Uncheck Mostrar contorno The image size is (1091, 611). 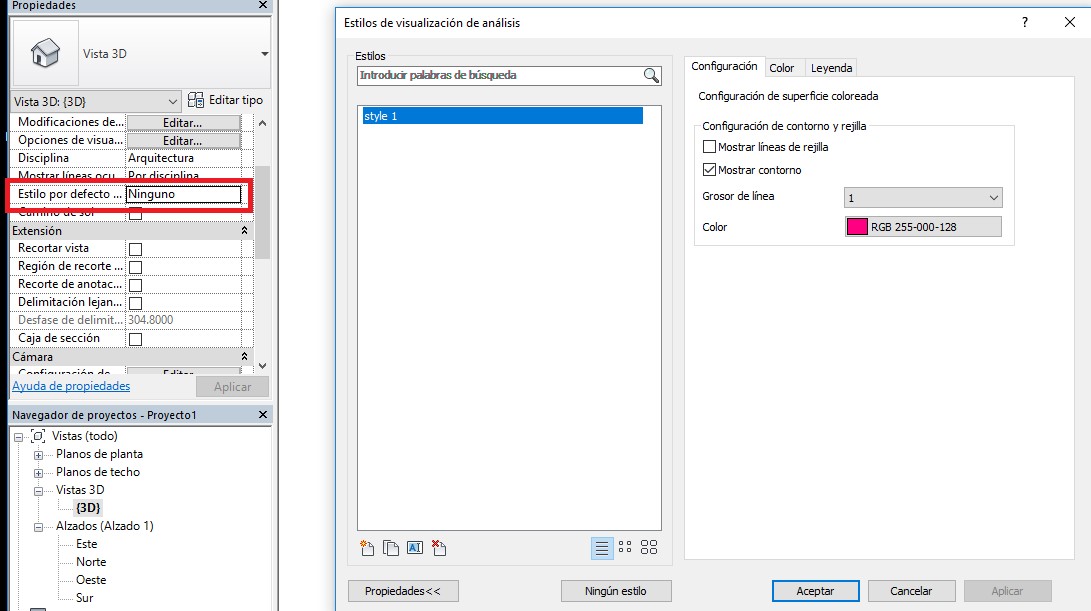tap(710, 170)
